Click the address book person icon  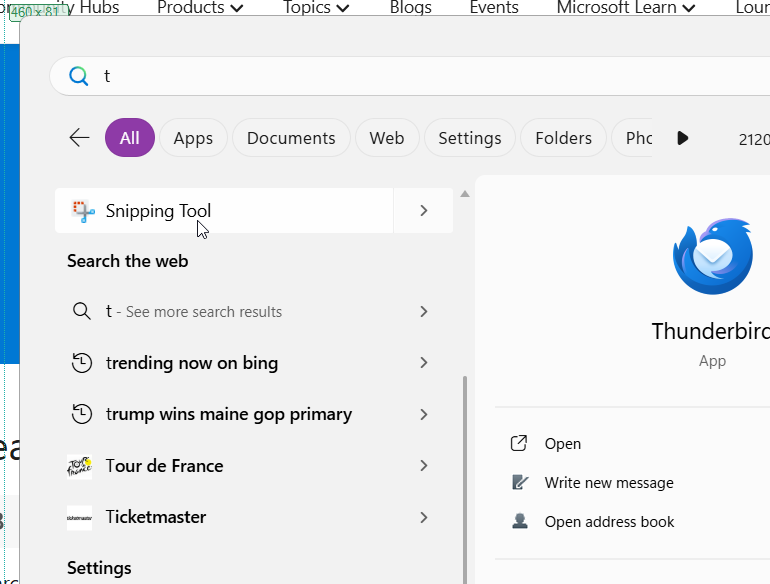pyautogui.click(x=520, y=521)
